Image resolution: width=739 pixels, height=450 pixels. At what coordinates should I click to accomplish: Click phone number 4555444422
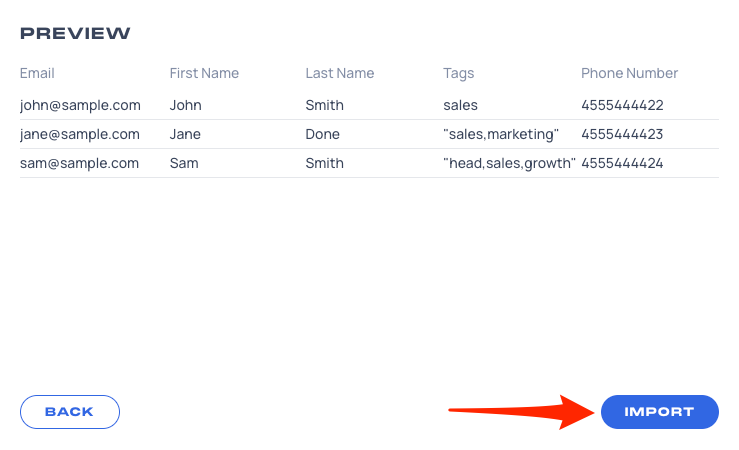622,105
